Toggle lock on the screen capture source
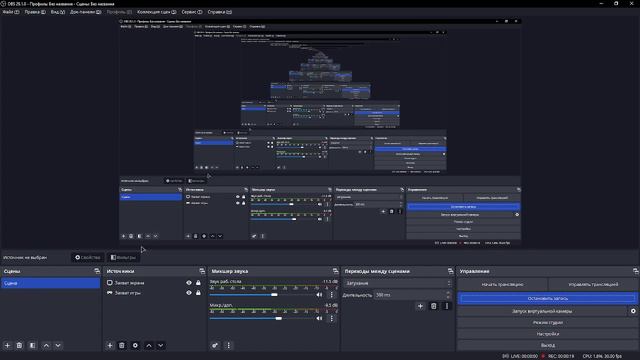 coord(198,282)
